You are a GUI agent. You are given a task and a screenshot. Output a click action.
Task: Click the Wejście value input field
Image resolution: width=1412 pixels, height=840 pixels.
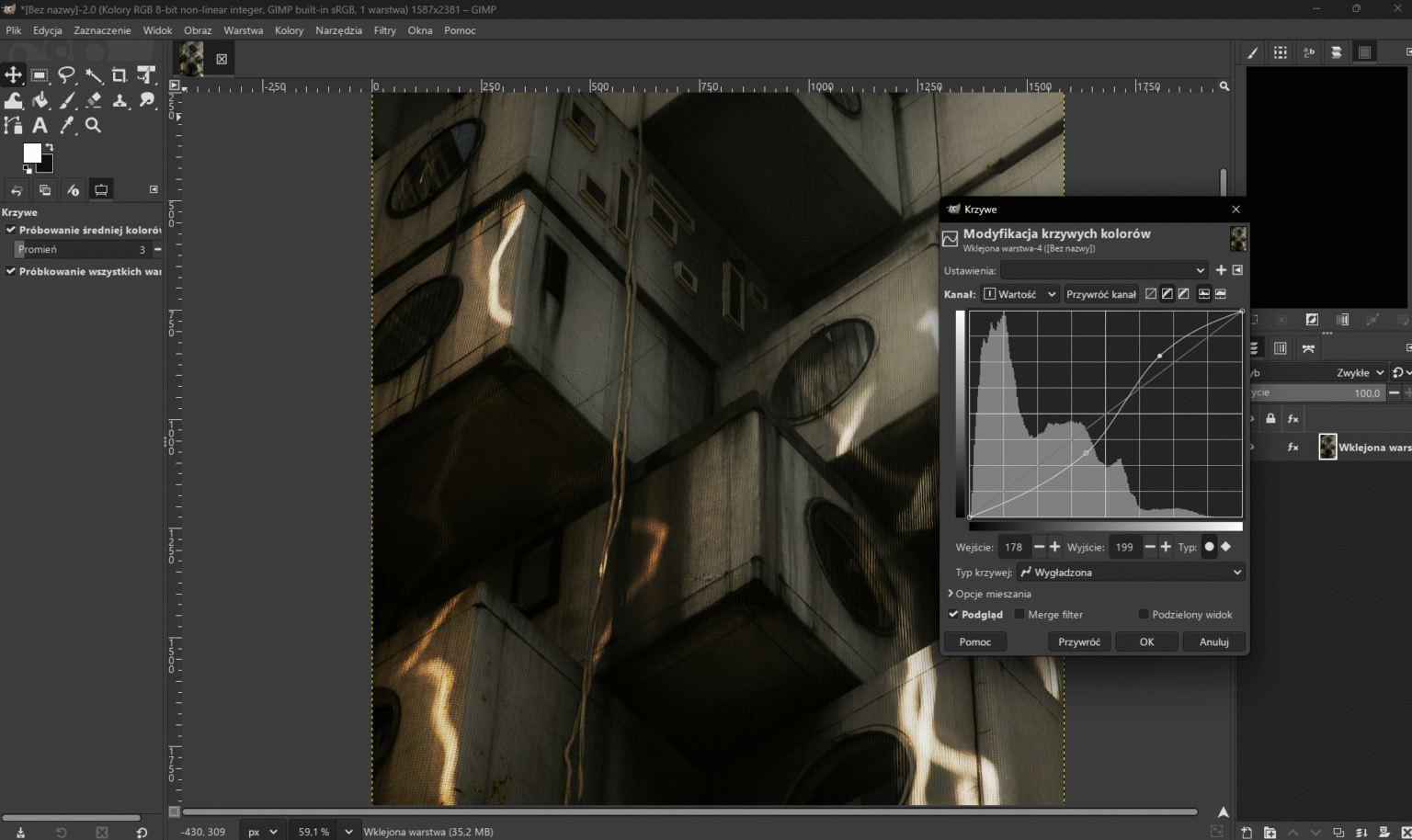click(x=1014, y=547)
